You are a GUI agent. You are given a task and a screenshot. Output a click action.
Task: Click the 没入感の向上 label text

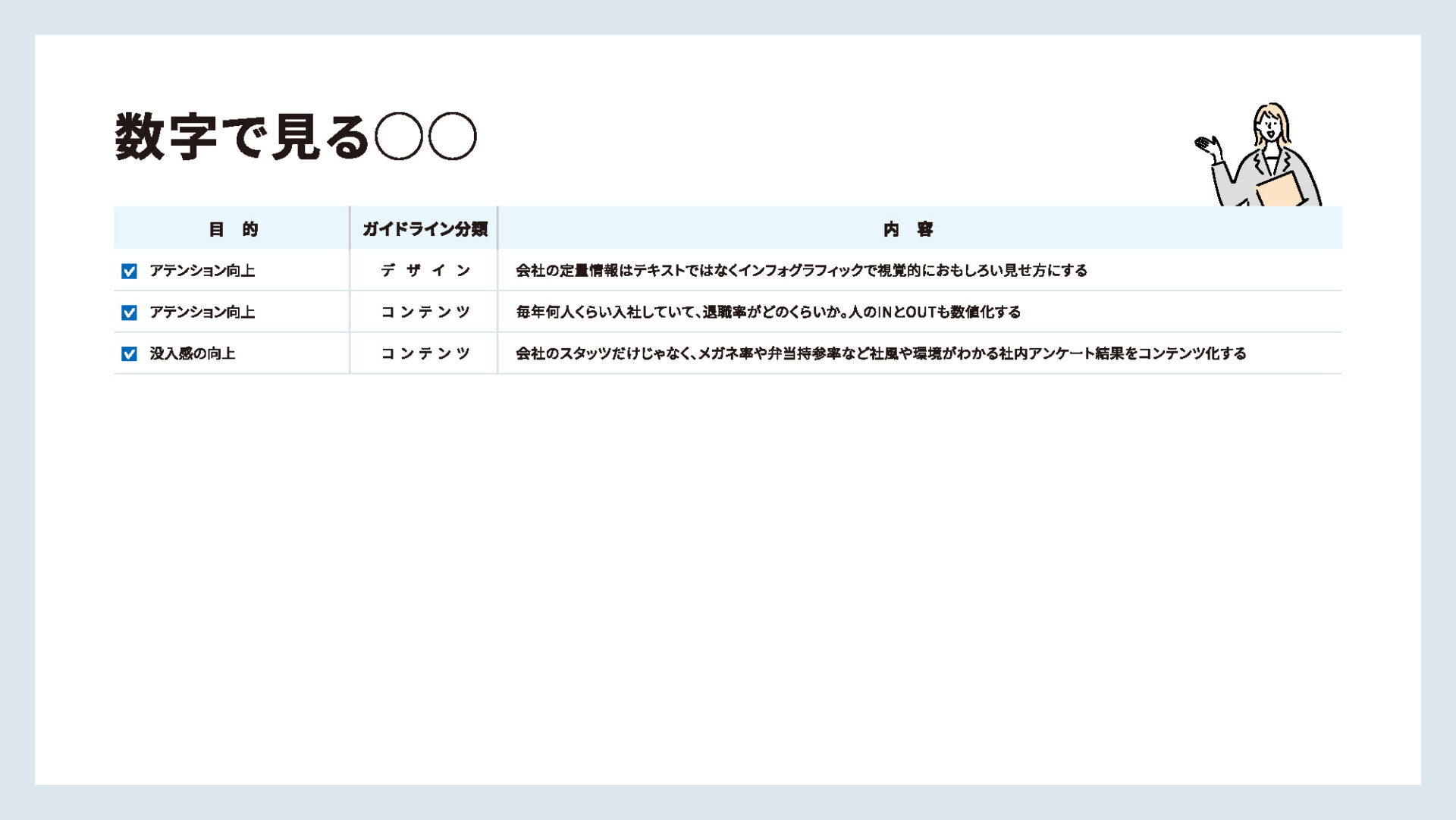(x=192, y=353)
